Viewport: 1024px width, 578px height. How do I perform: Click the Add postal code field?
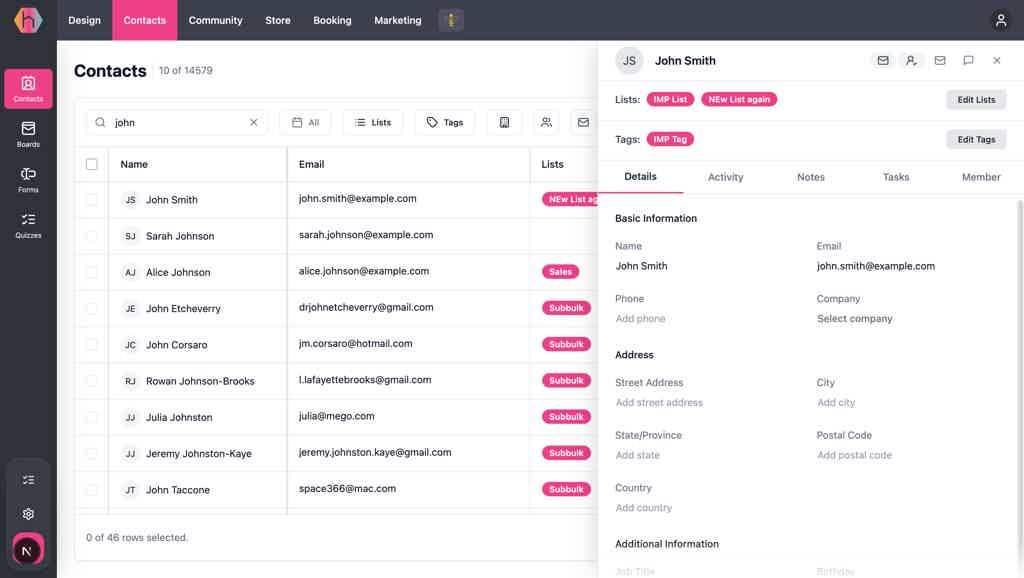point(854,455)
